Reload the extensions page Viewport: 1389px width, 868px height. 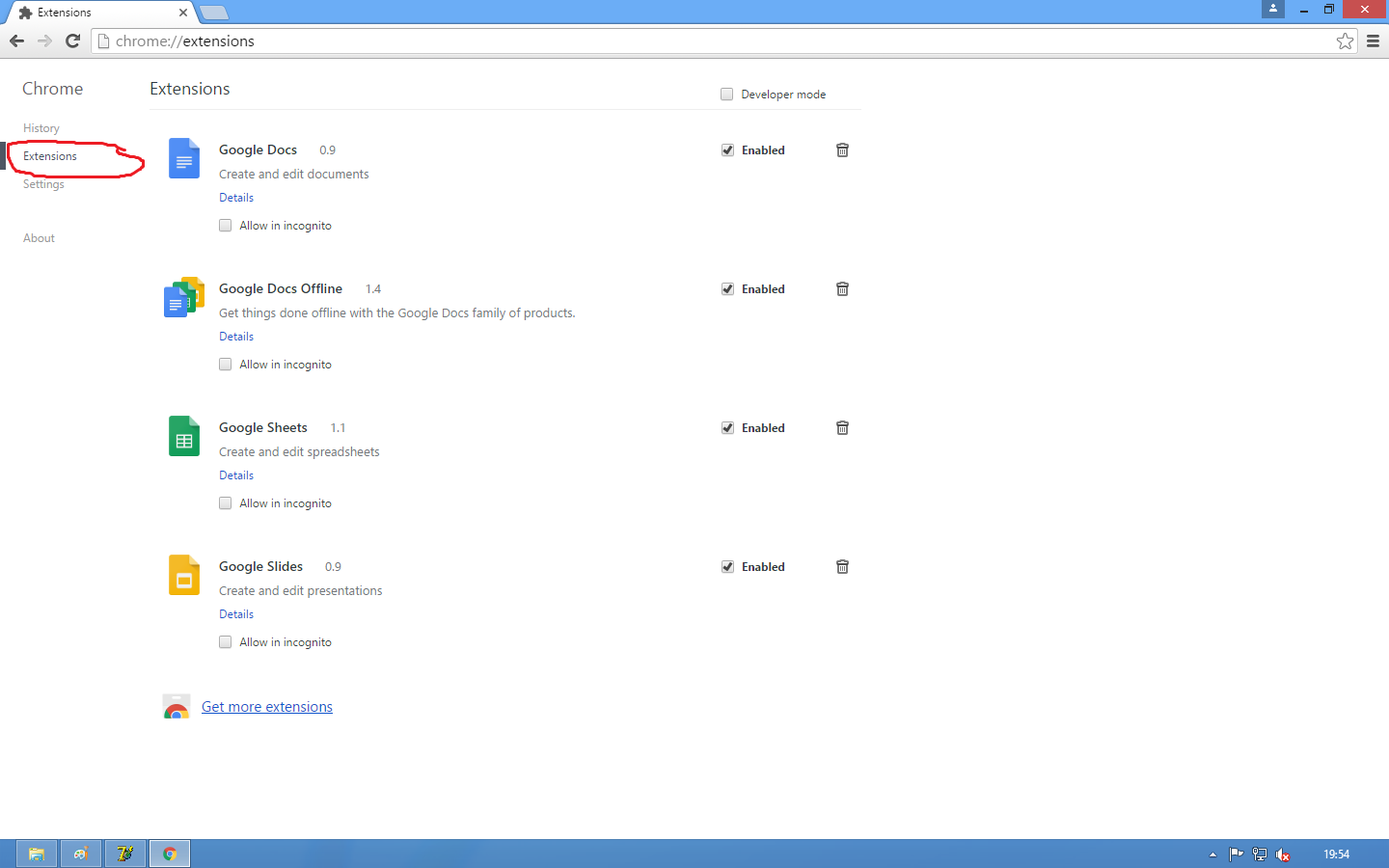pyautogui.click(x=72, y=41)
